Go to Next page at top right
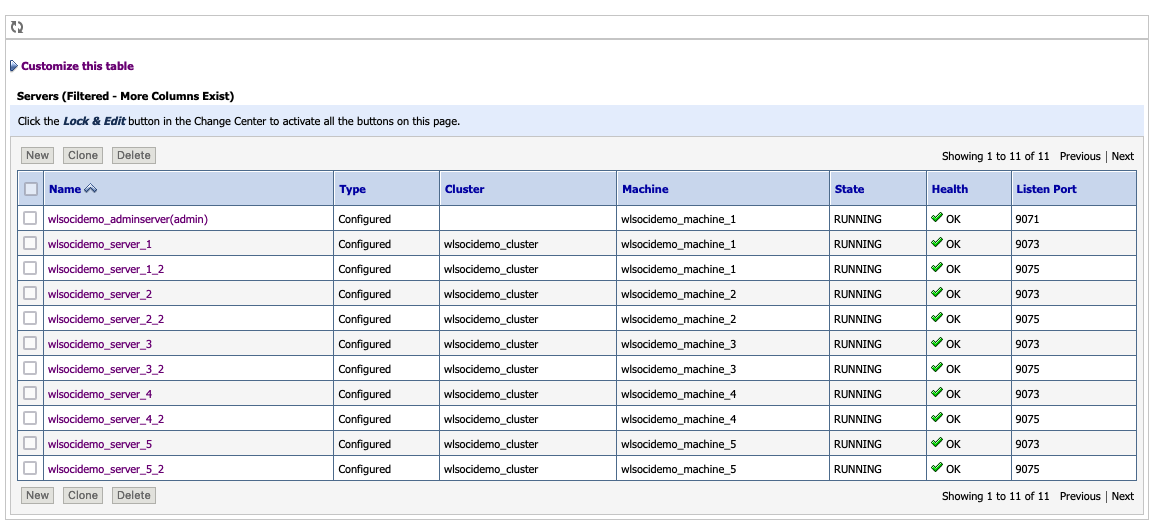 [1122, 156]
